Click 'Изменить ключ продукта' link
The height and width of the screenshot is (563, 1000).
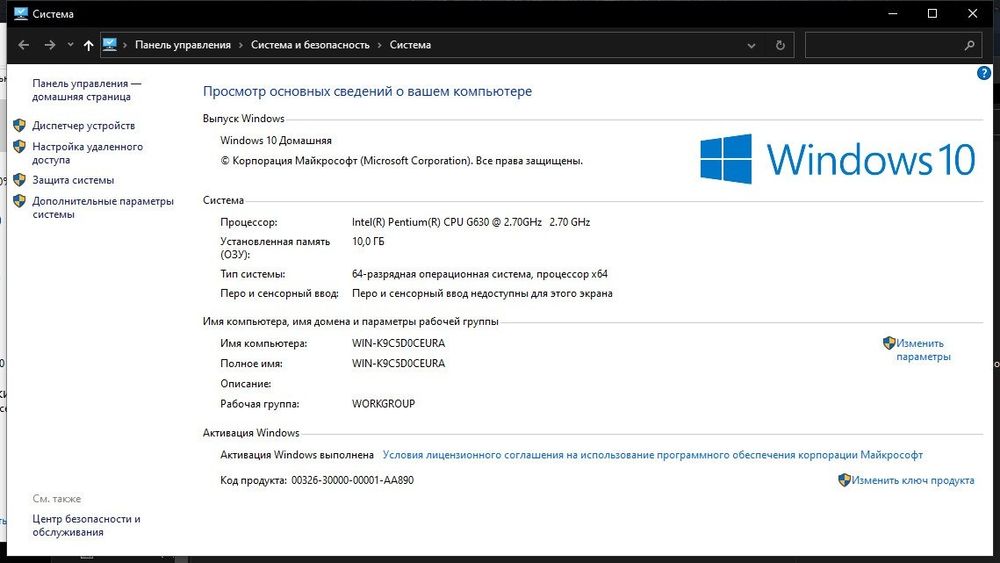(x=913, y=480)
